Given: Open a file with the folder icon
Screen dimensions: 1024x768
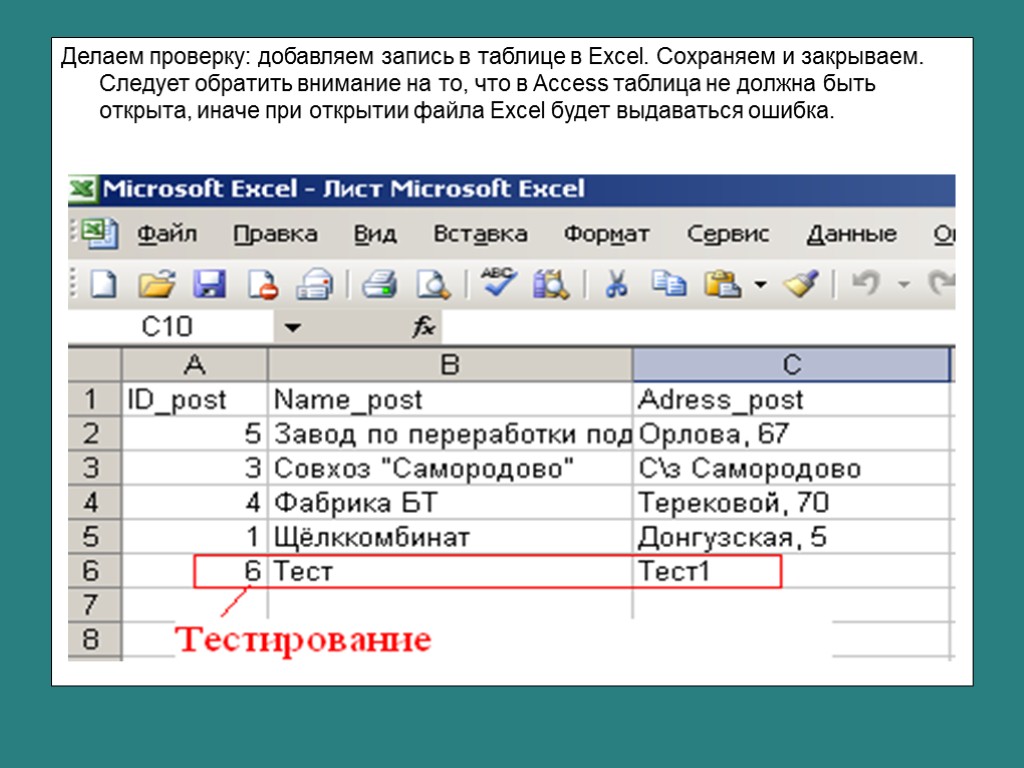Looking at the screenshot, I should click(157, 284).
